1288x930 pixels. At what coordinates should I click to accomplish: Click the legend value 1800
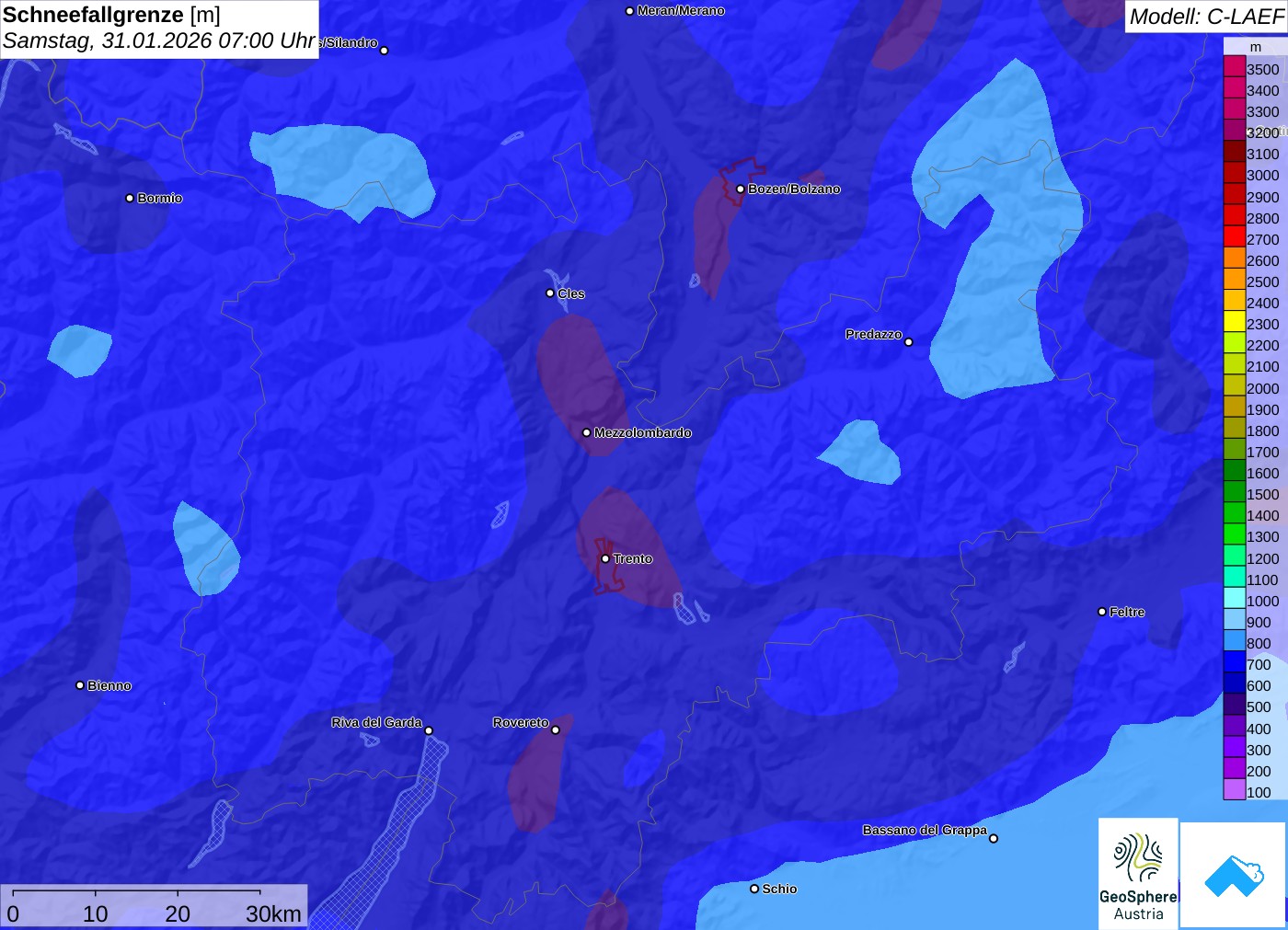(x=1263, y=431)
